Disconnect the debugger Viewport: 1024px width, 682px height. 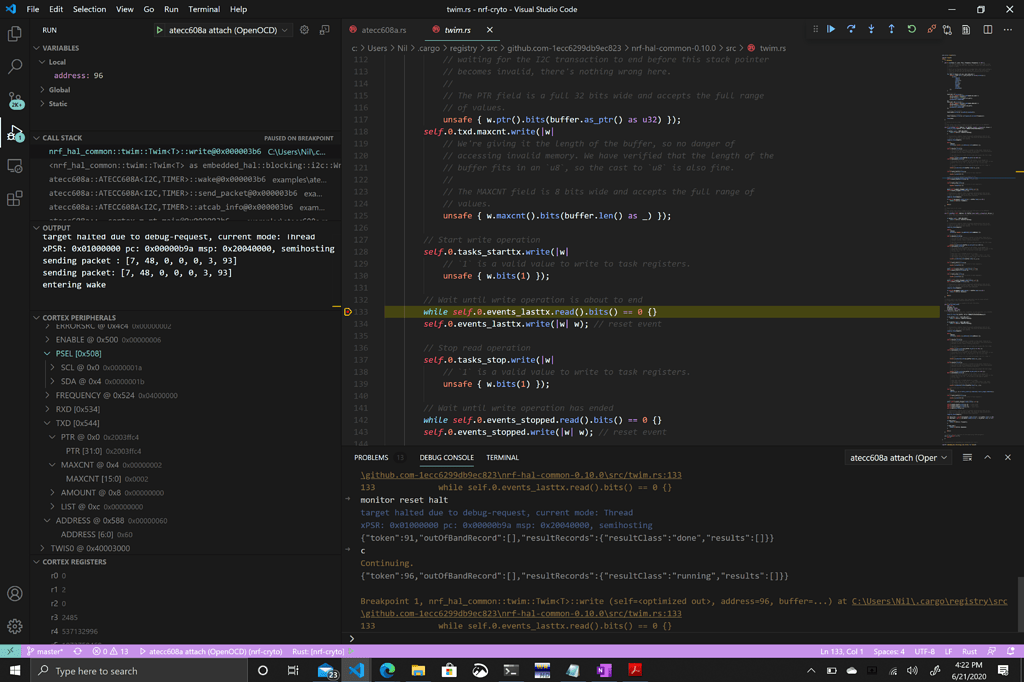click(930, 30)
